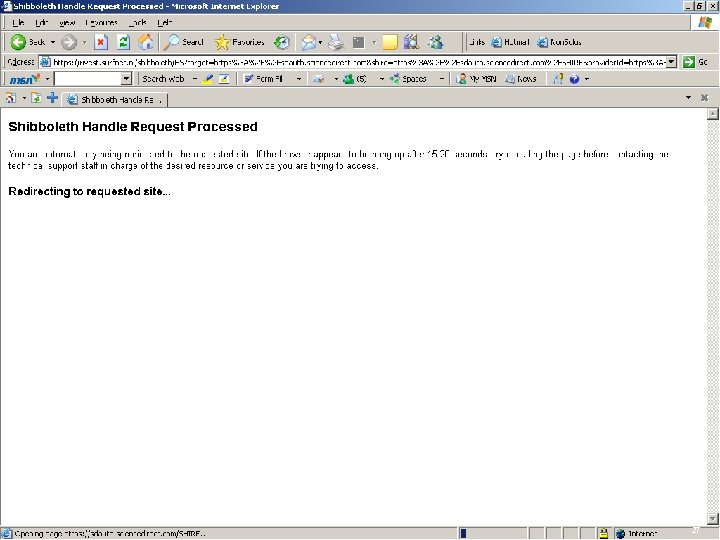The width and height of the screenshot is (720, 540).
Task: Click the Messenger contacts (5) toolbar button
Action: [x=355, y=79]
